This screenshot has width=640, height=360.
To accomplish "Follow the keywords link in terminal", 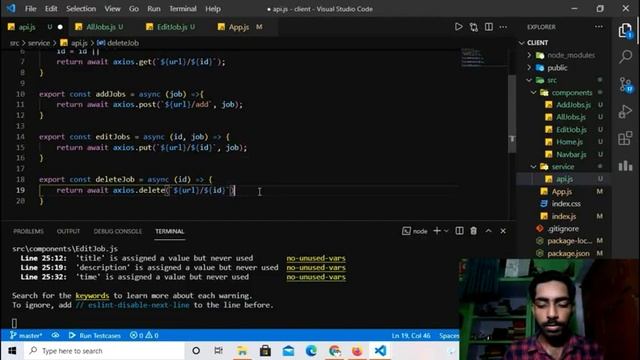I will (x=92, y=296).
